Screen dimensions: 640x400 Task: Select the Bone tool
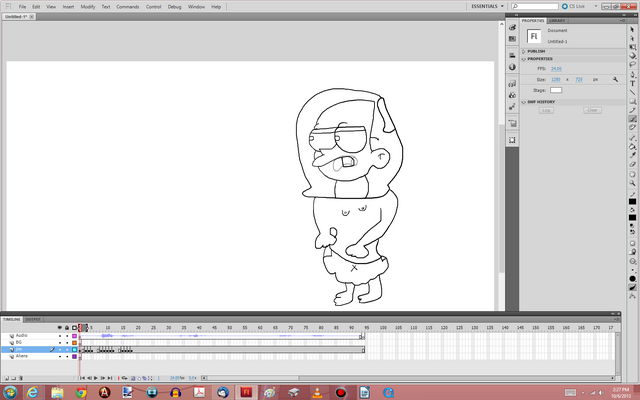click(x=633, y=138)
